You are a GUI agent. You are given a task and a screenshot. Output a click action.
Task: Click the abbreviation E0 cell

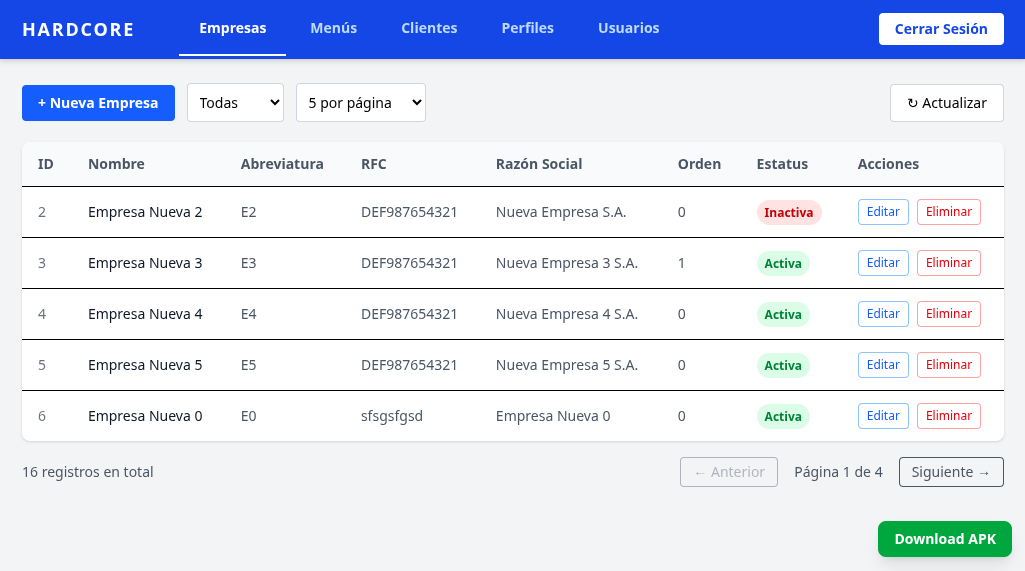coord(248,416)
